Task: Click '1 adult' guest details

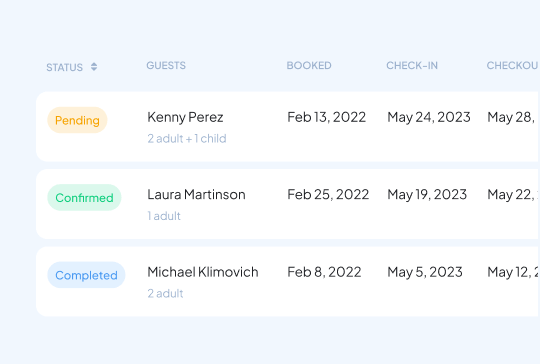Action: 164,216
